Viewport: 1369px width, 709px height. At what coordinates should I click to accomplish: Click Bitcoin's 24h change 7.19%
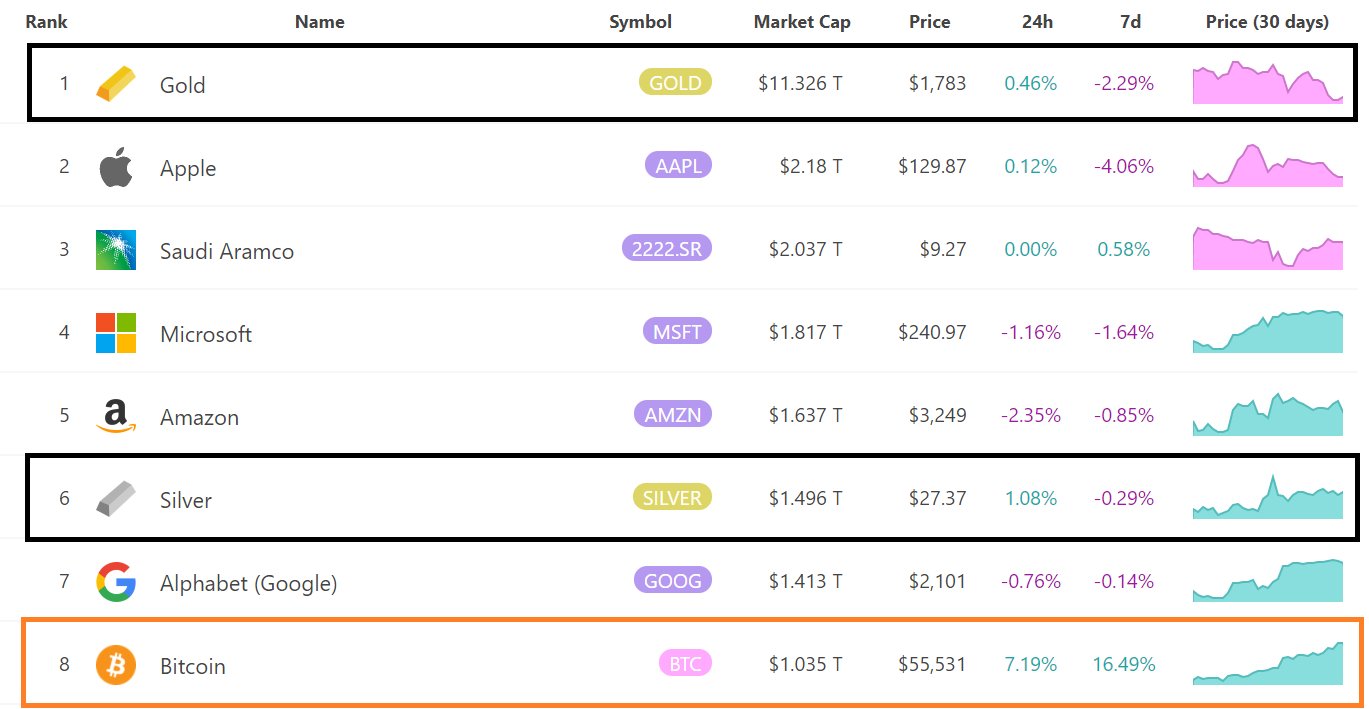pyautogui.click(x=1030, y=664)
